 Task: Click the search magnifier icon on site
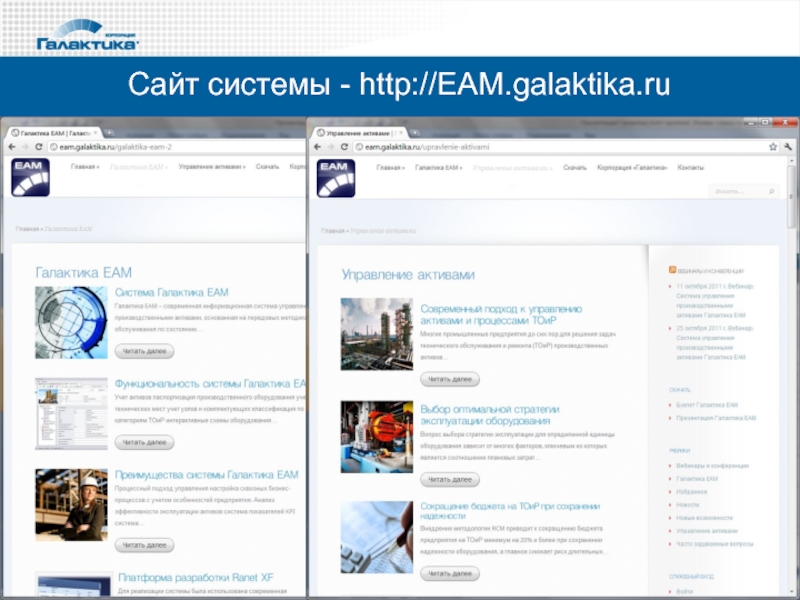[x=771, y=191]
